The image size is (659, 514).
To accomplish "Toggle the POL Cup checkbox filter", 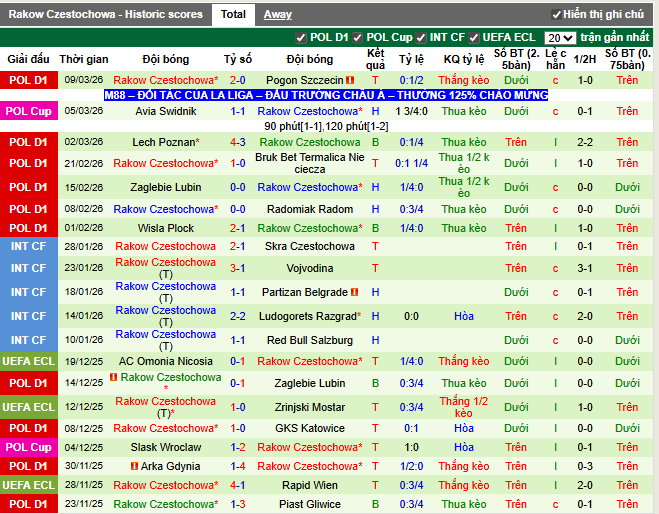I will [x=357, y=38].
